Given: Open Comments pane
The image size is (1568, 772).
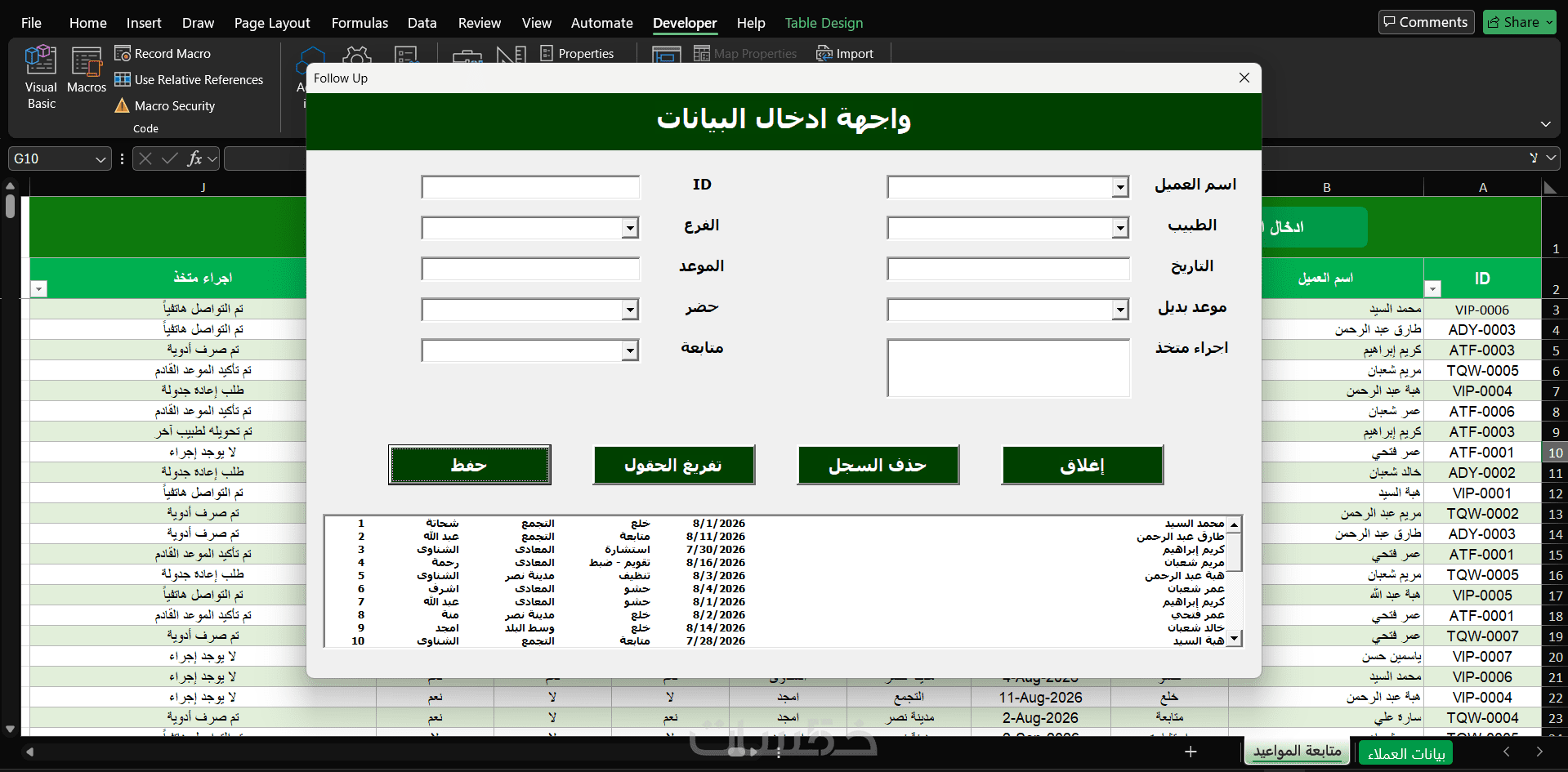Looking at the screenshot, I should coord(1426,22).
